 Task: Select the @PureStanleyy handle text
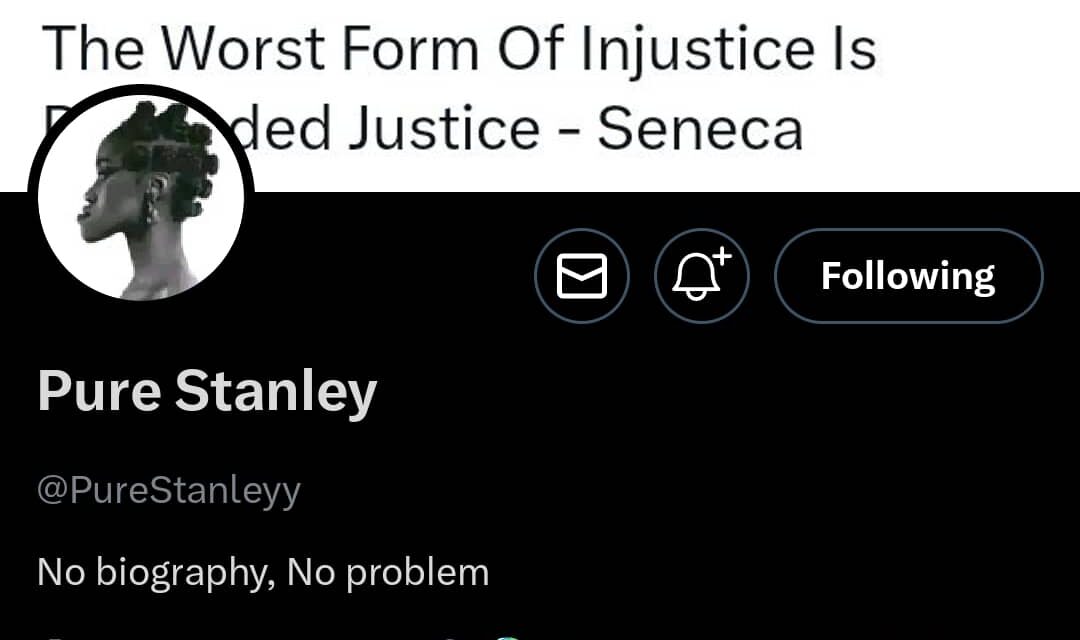tap(168, 491)
